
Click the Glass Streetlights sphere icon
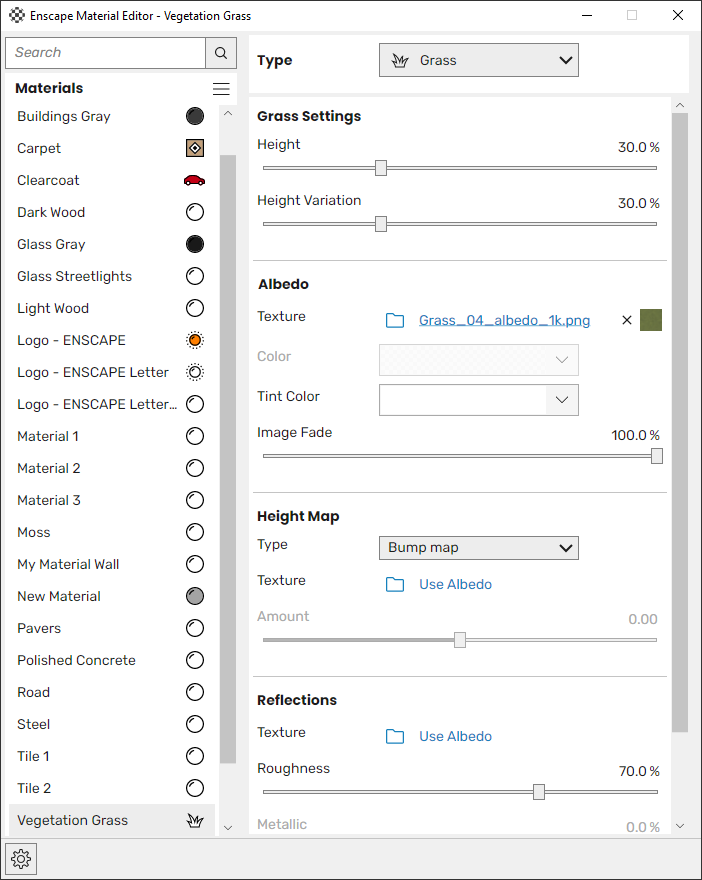(195, 276)
